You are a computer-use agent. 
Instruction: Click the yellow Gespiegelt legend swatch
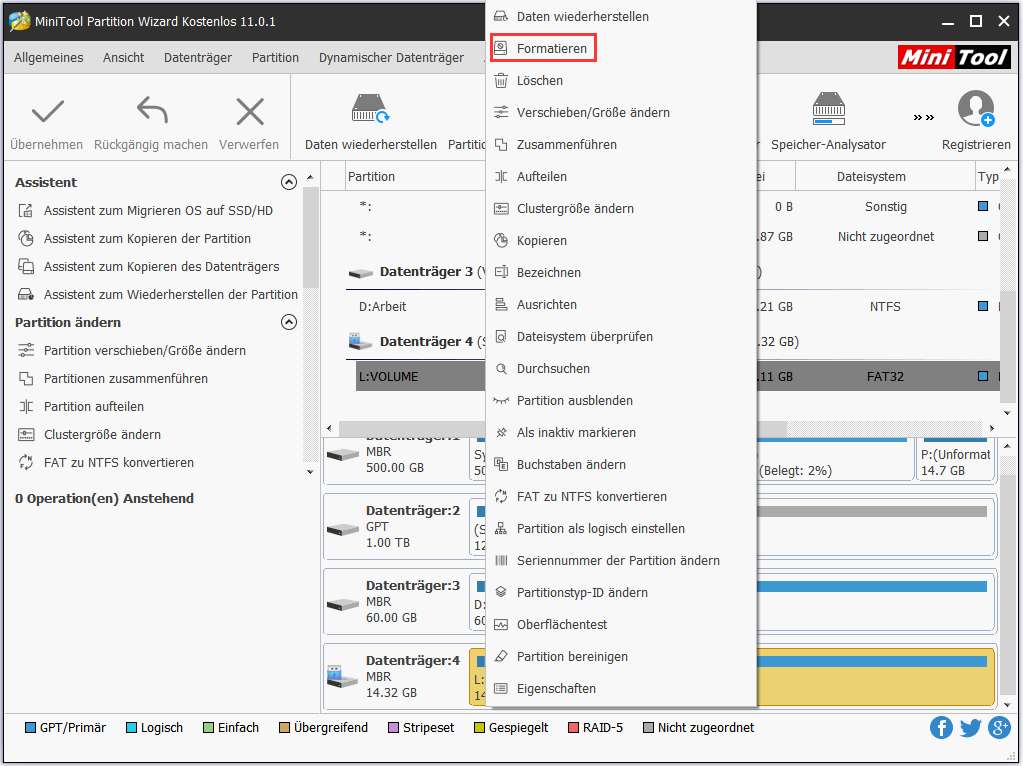click(x=481, y=727)
